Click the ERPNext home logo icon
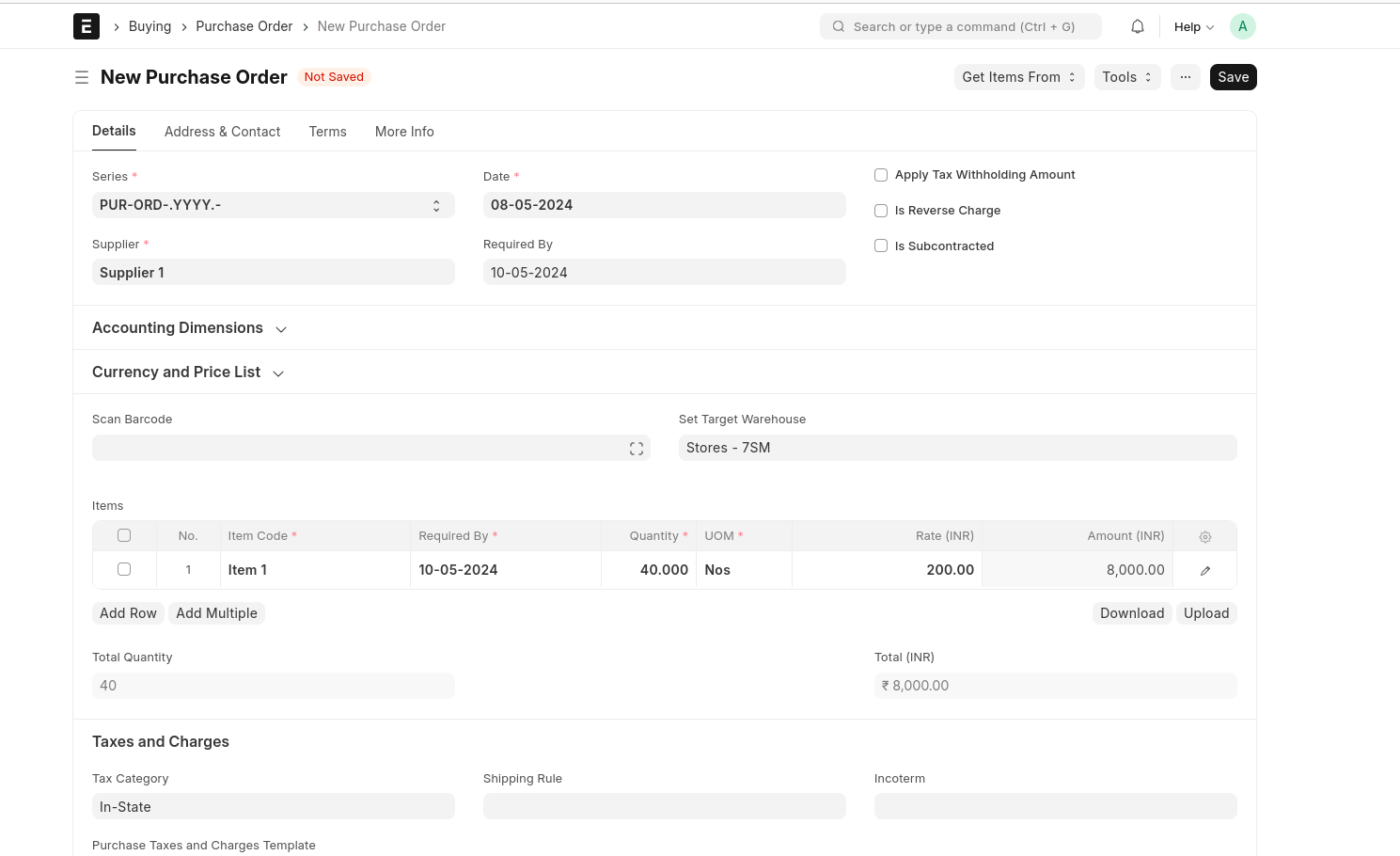Viewport: 1400px width, 856px height. coord(87,26)
